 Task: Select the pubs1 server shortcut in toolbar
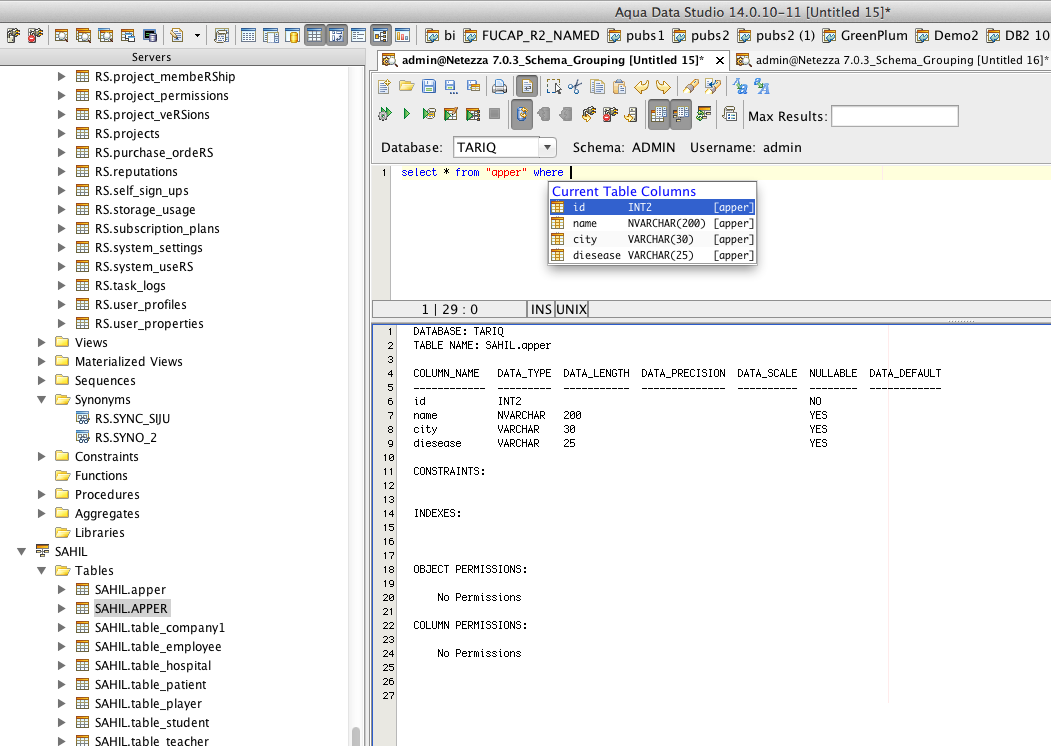tap(635, 35)
